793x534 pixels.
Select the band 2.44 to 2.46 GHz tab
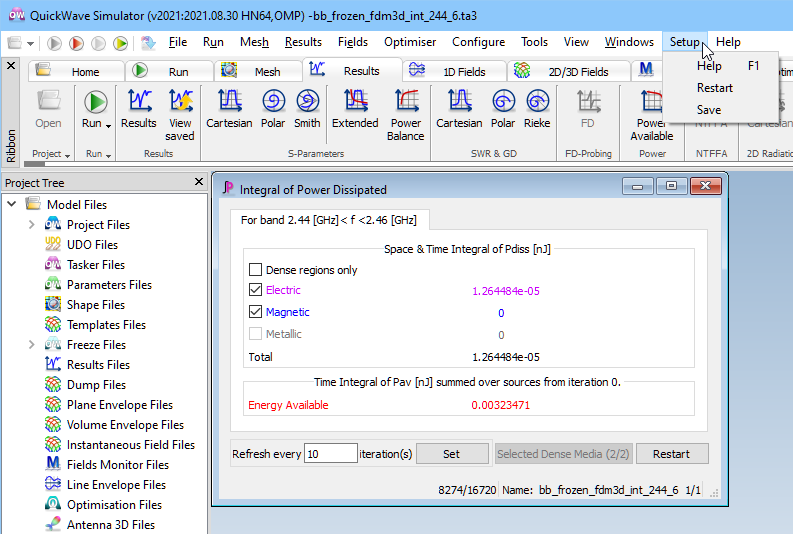coord(329,220)
